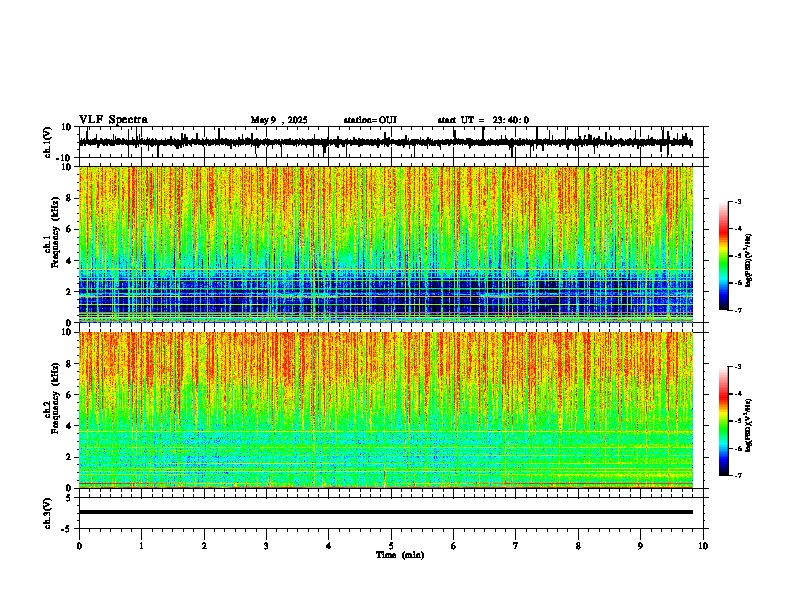Click the -7 label on ch.2 color bar
792x612 pixels.
coord(737,475)
